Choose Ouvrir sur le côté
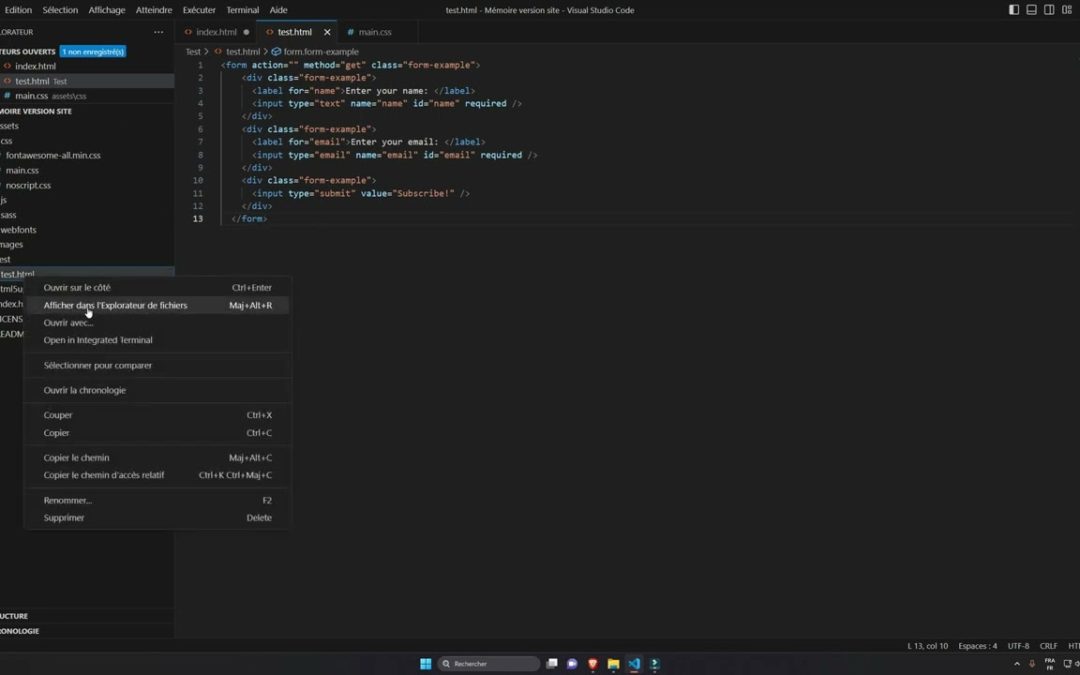Viewport: 1080px width, 675px height. pyautogui.click(x=158, y=287)
